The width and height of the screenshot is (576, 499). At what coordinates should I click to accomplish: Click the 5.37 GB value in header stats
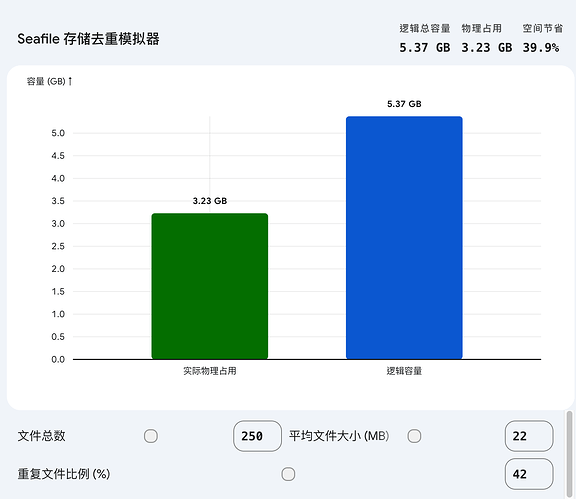click(x=425, y=47)
